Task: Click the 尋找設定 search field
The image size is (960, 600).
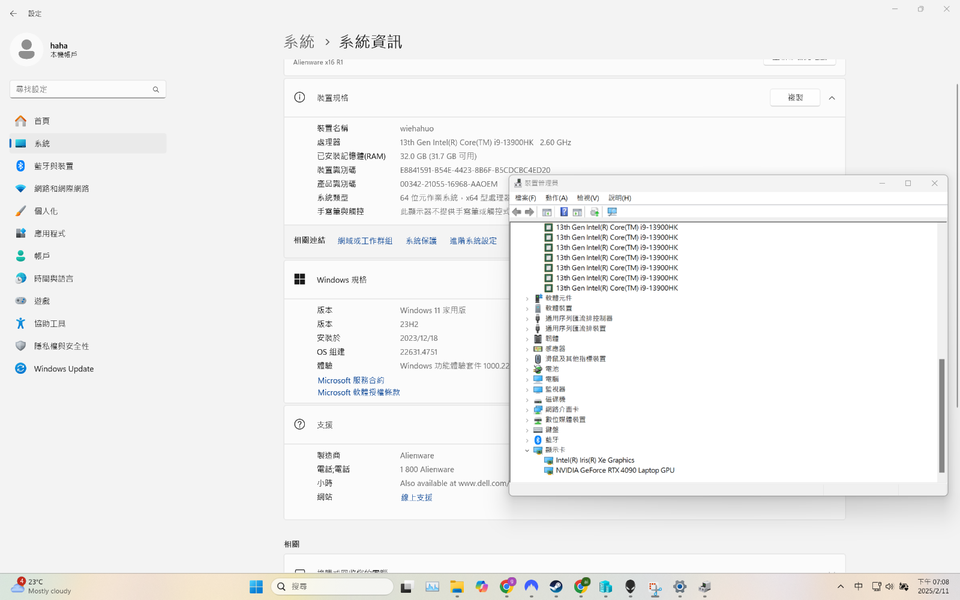Action: (80, 89)
